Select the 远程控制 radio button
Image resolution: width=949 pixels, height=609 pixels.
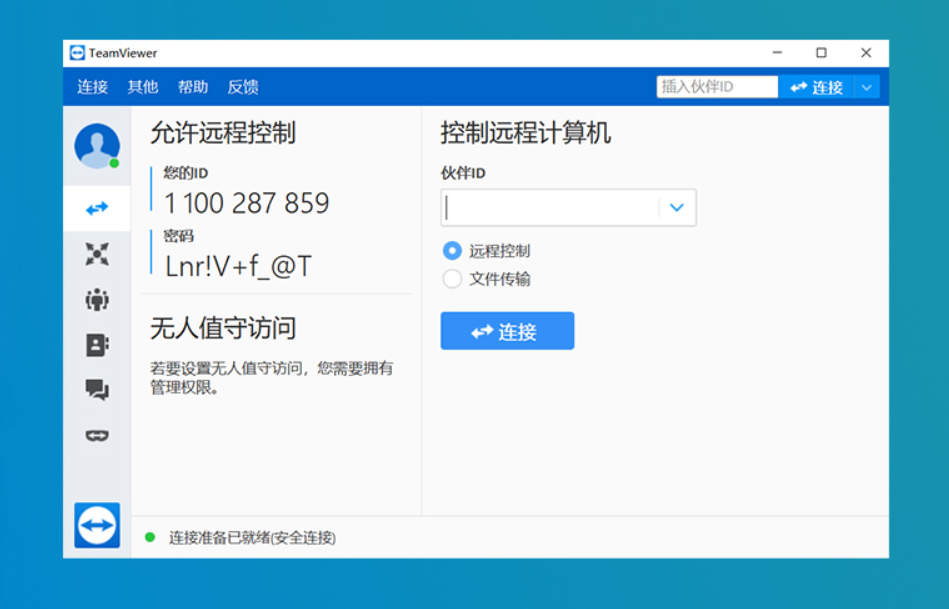pos(452,251)
